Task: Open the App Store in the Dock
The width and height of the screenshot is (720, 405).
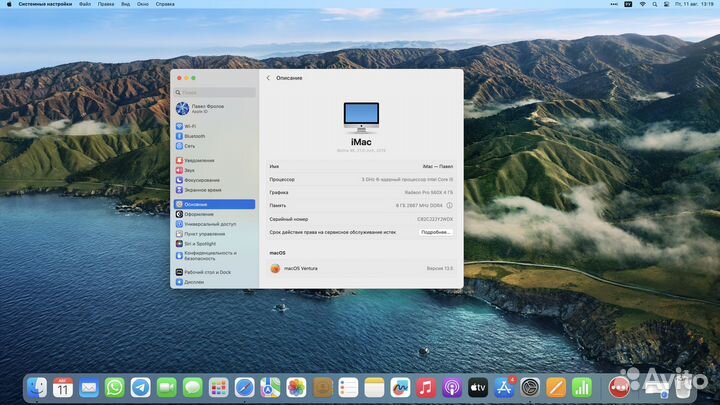Action: pos(504,388)
